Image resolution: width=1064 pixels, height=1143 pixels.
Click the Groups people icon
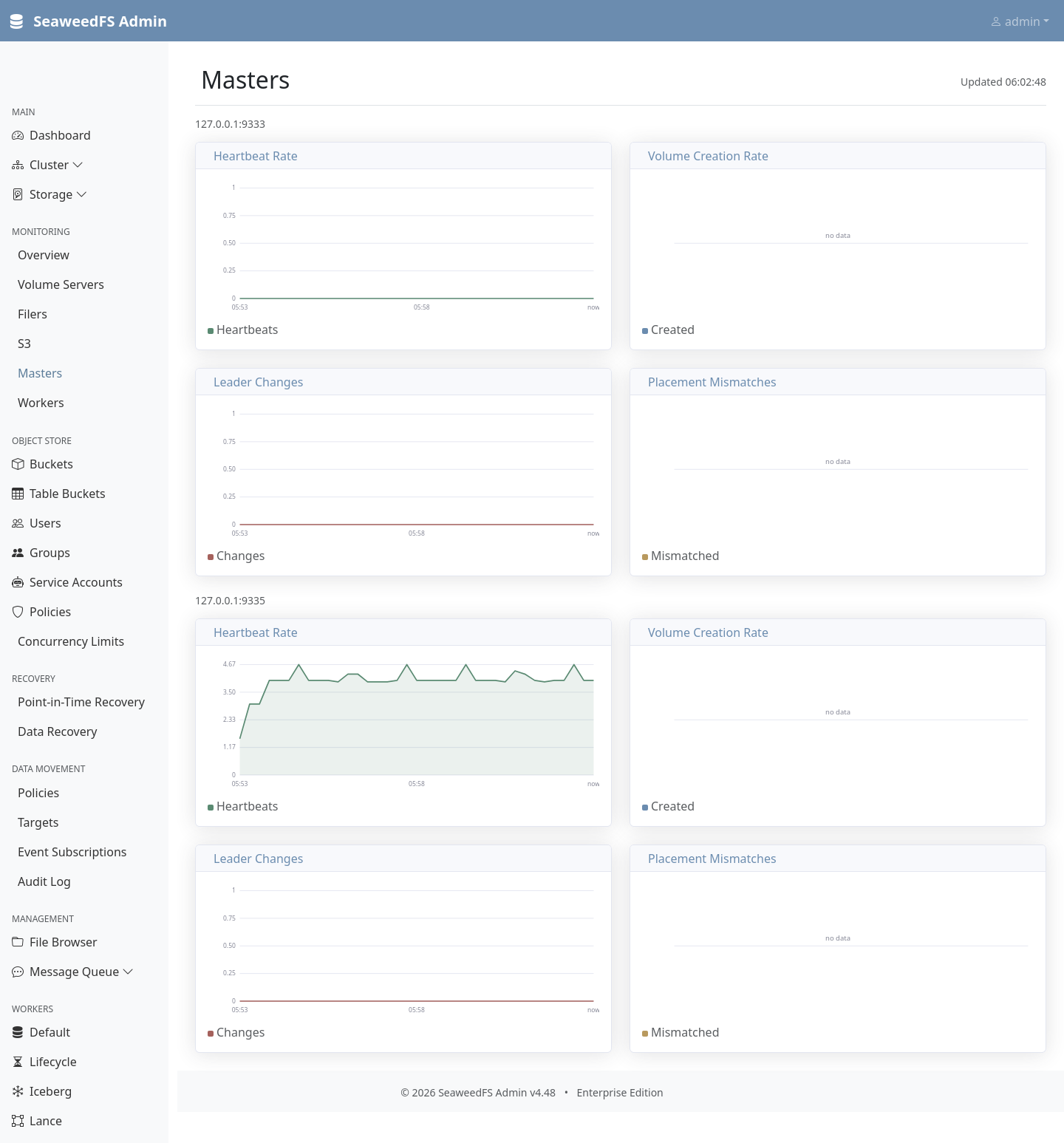pyautogui.click(x=18, y=553)
